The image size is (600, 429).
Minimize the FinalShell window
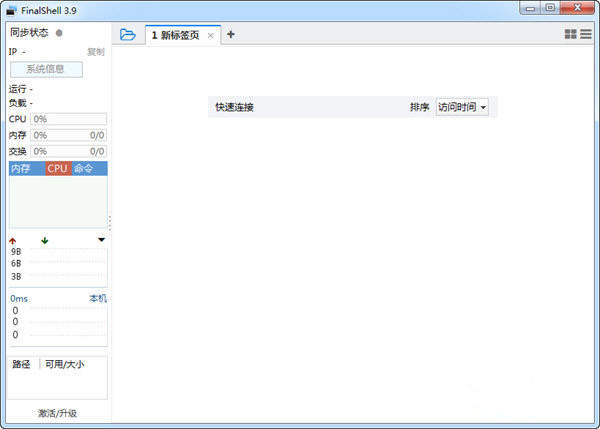click(x=530, y=8)
